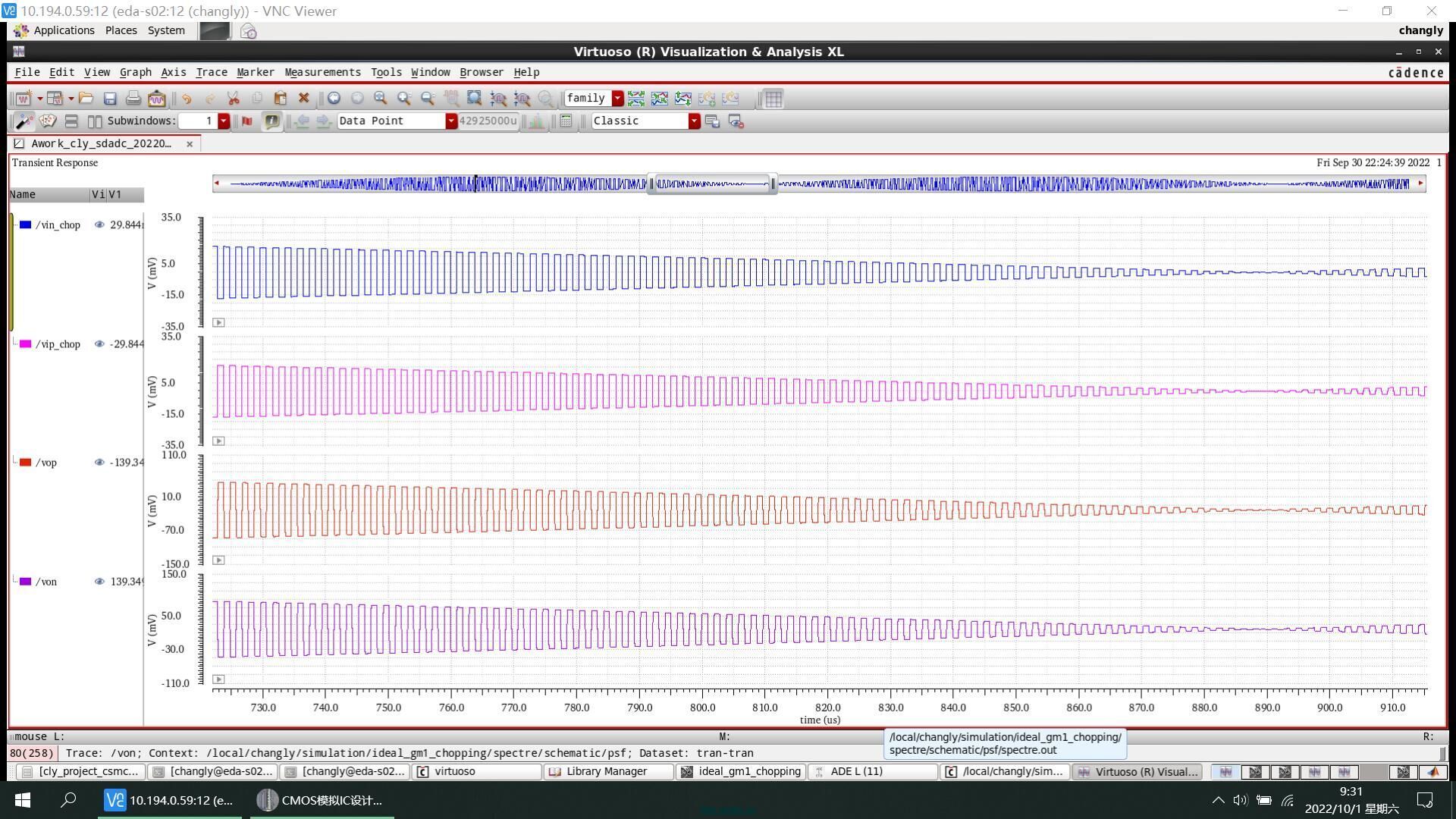The image size is (1456, 819).
Task: Open the Classic workspace dropdown
Action: pyautogui.click(x=694, y=121)
